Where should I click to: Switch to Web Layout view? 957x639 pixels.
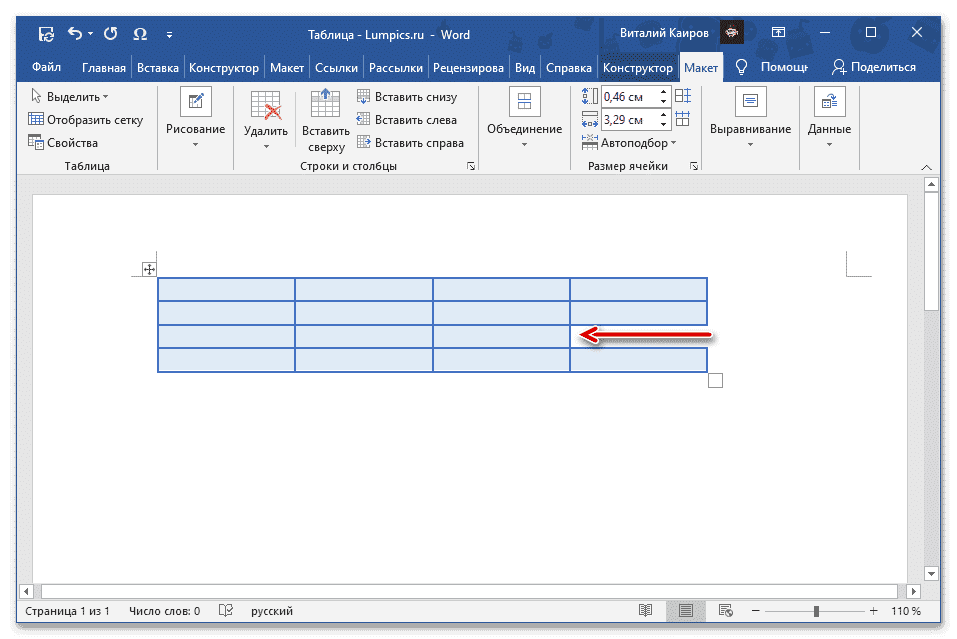728,611
